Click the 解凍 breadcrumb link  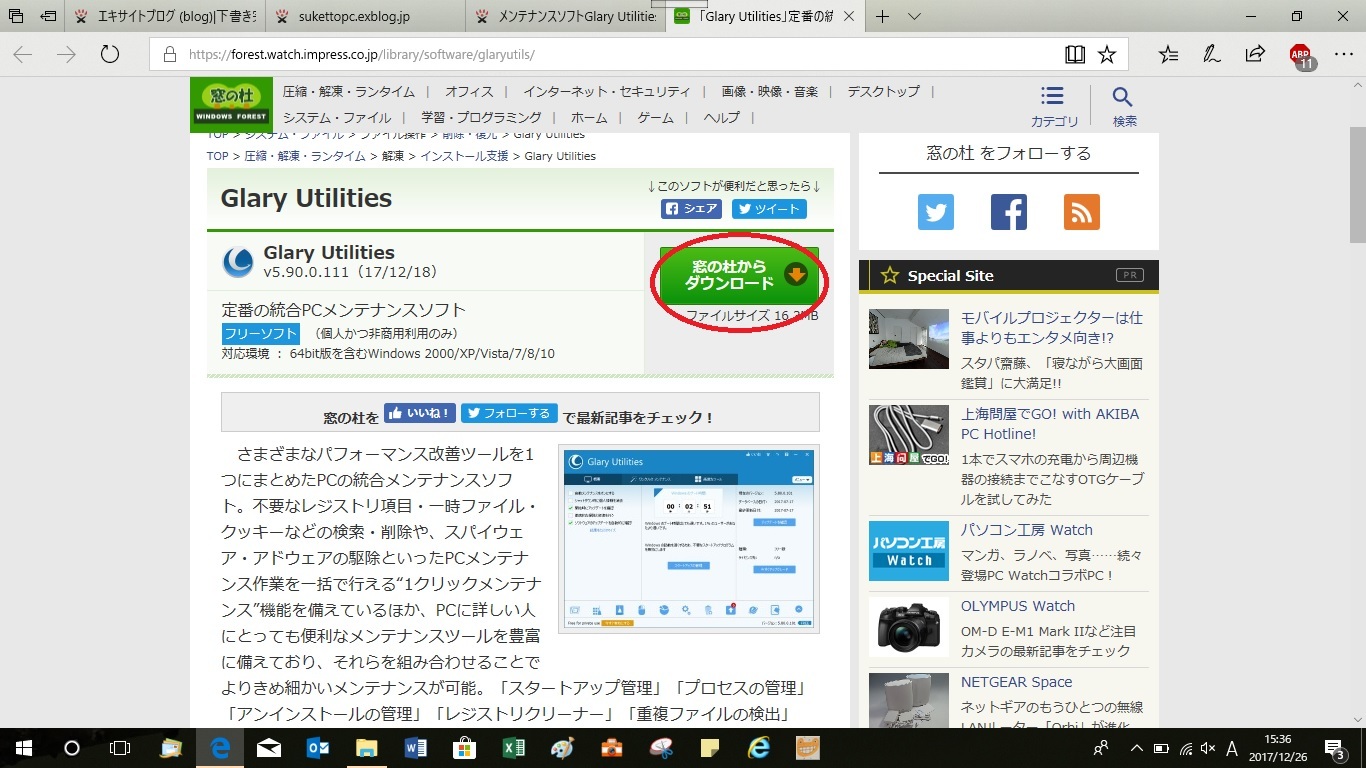392,156
